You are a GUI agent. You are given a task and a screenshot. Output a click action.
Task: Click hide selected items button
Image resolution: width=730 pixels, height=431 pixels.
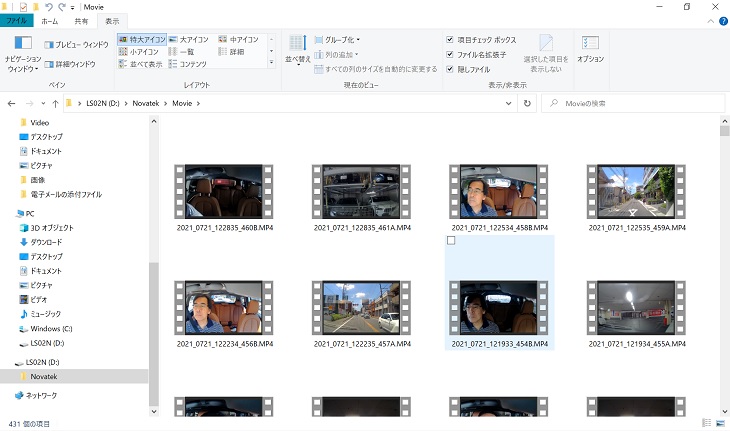(x=546, y=54)
